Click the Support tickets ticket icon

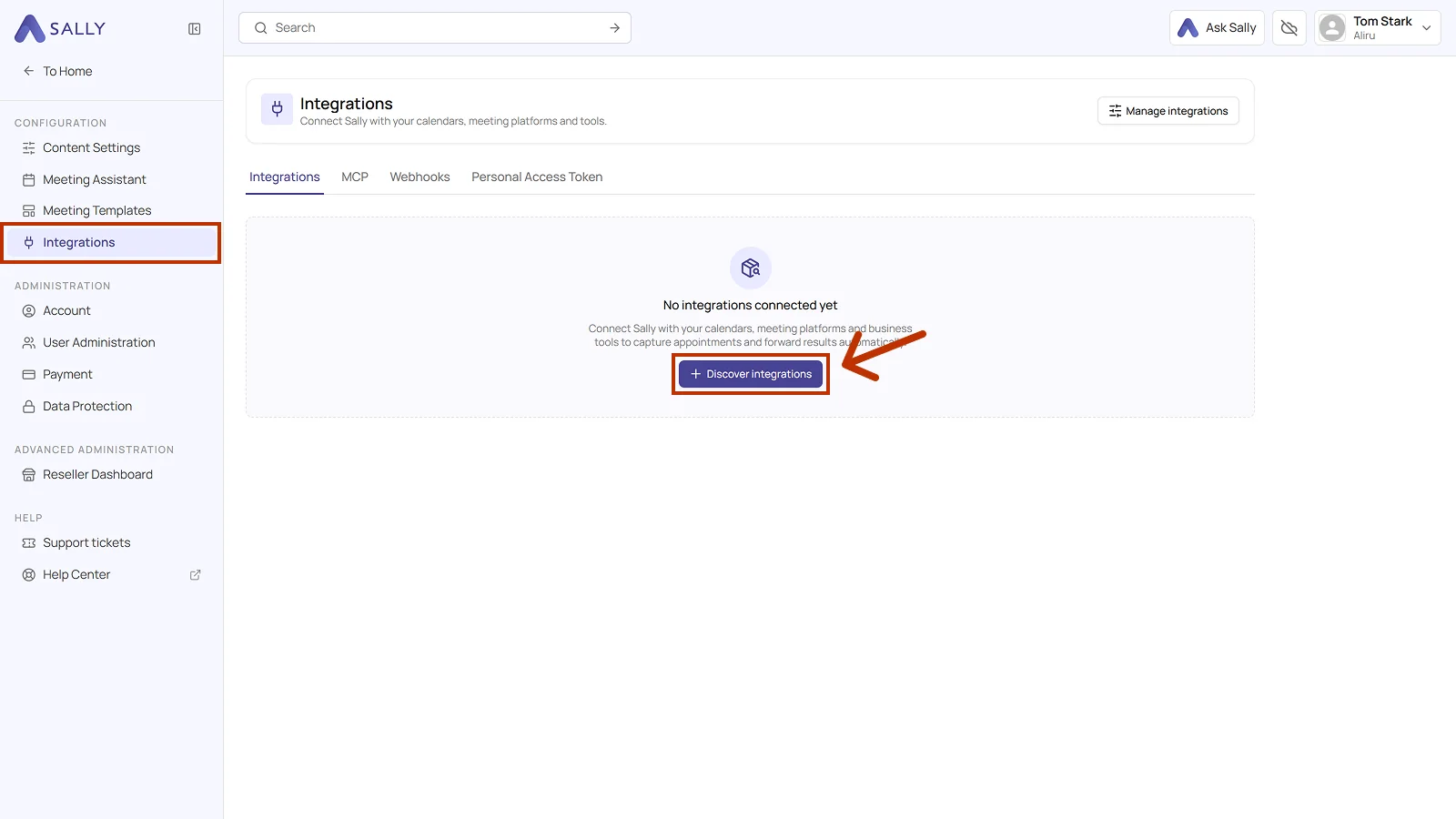29,542
